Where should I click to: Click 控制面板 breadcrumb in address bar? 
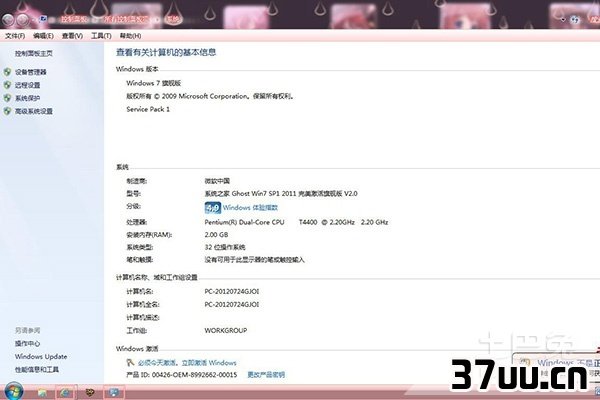[x=74, y=19]
